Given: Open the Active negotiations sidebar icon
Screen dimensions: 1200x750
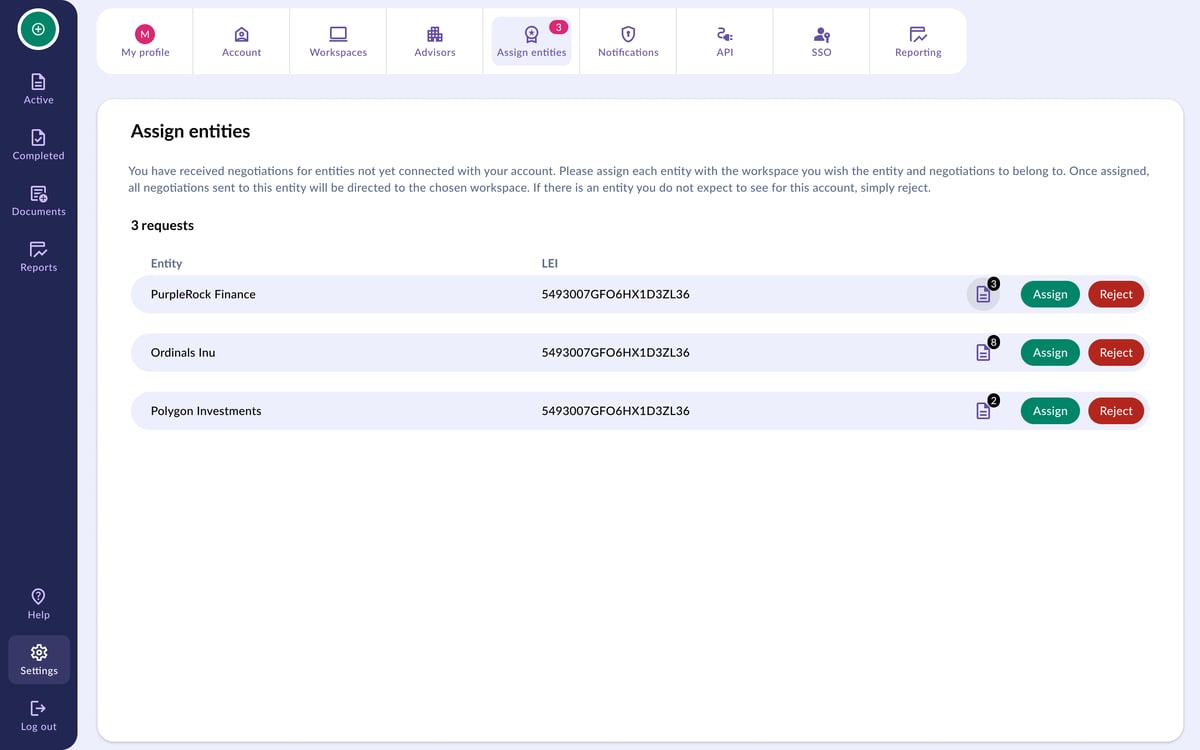Looking at the screenshot, I should point(38,88).
